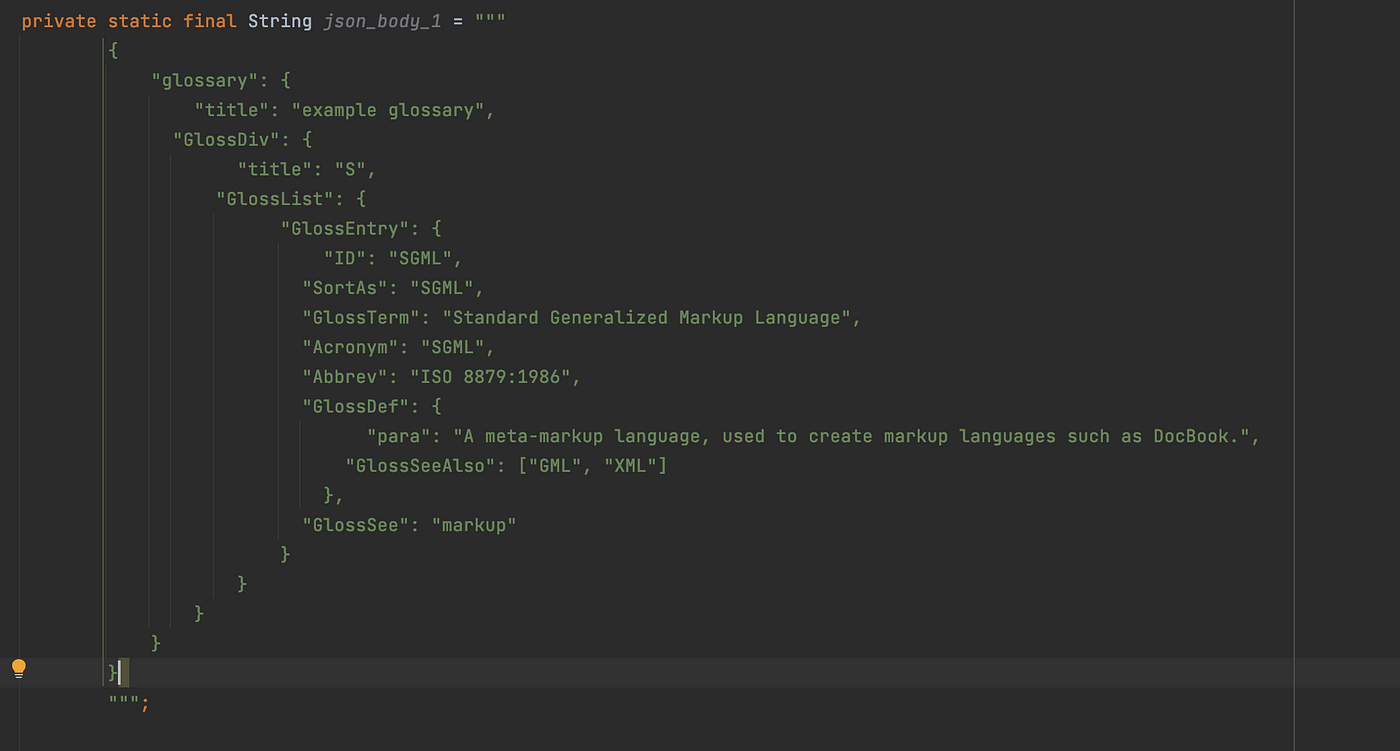Click the text "A meta-markup language"

click(x=582, y=436)
